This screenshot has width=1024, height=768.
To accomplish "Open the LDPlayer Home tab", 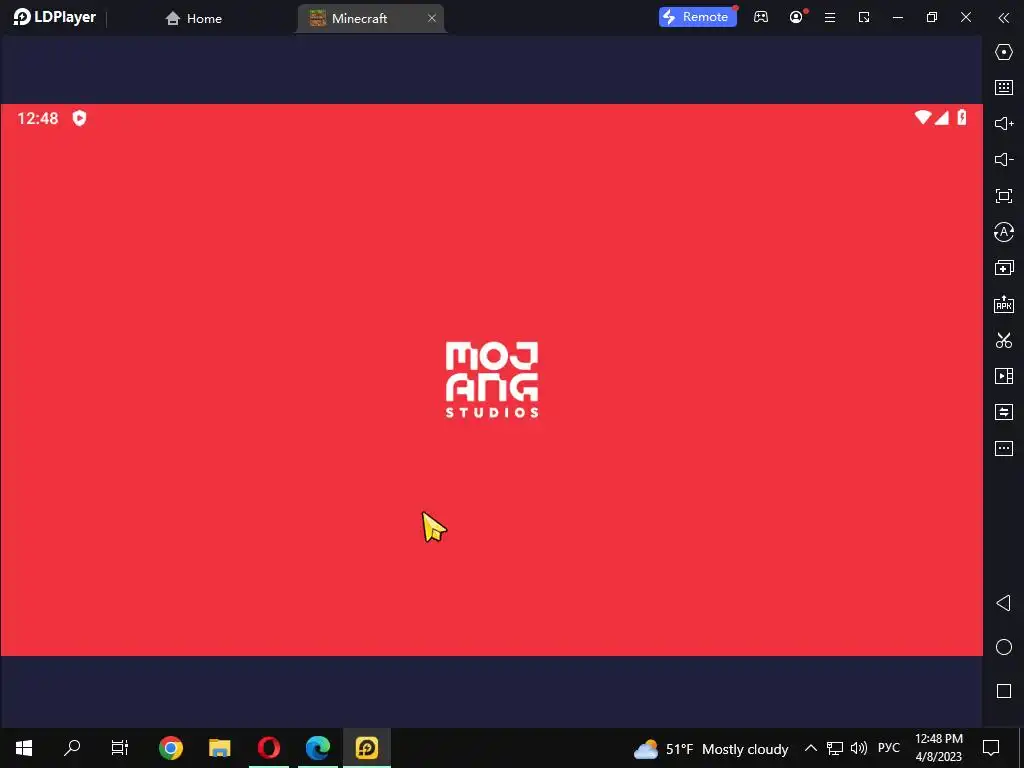I will (194, 18).
